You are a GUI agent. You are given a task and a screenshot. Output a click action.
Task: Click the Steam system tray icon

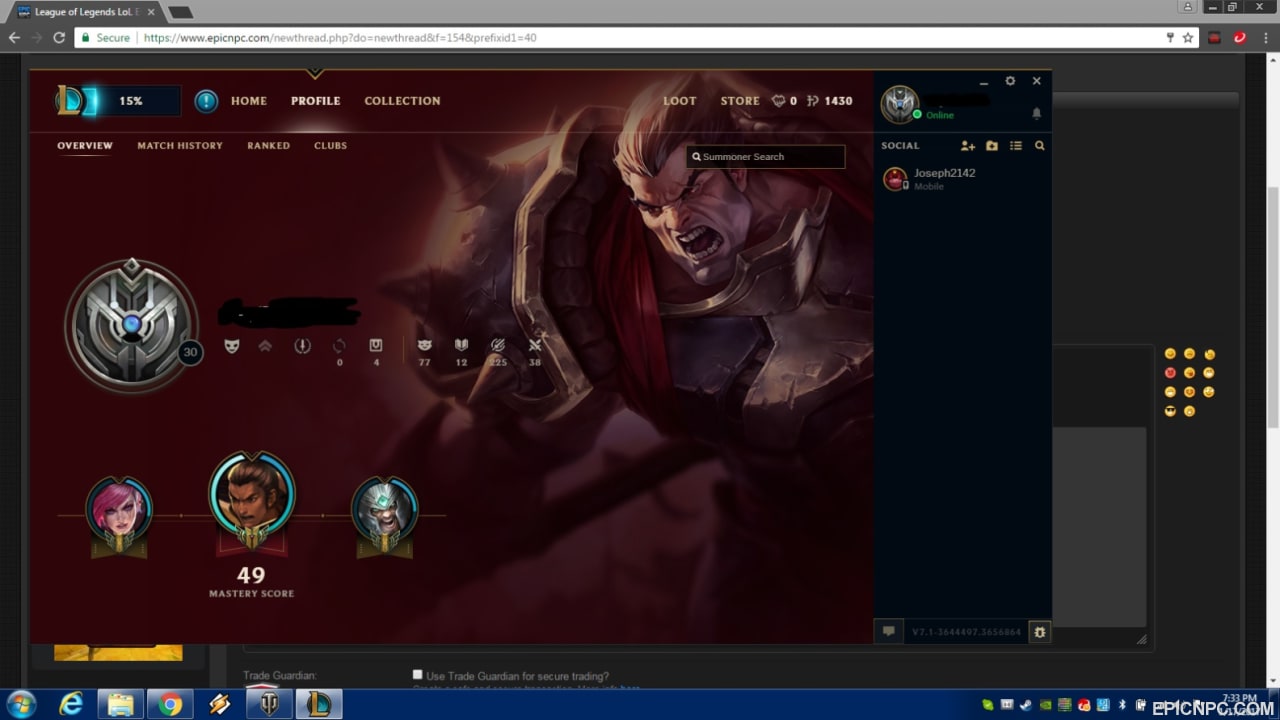pos(1026,704)
